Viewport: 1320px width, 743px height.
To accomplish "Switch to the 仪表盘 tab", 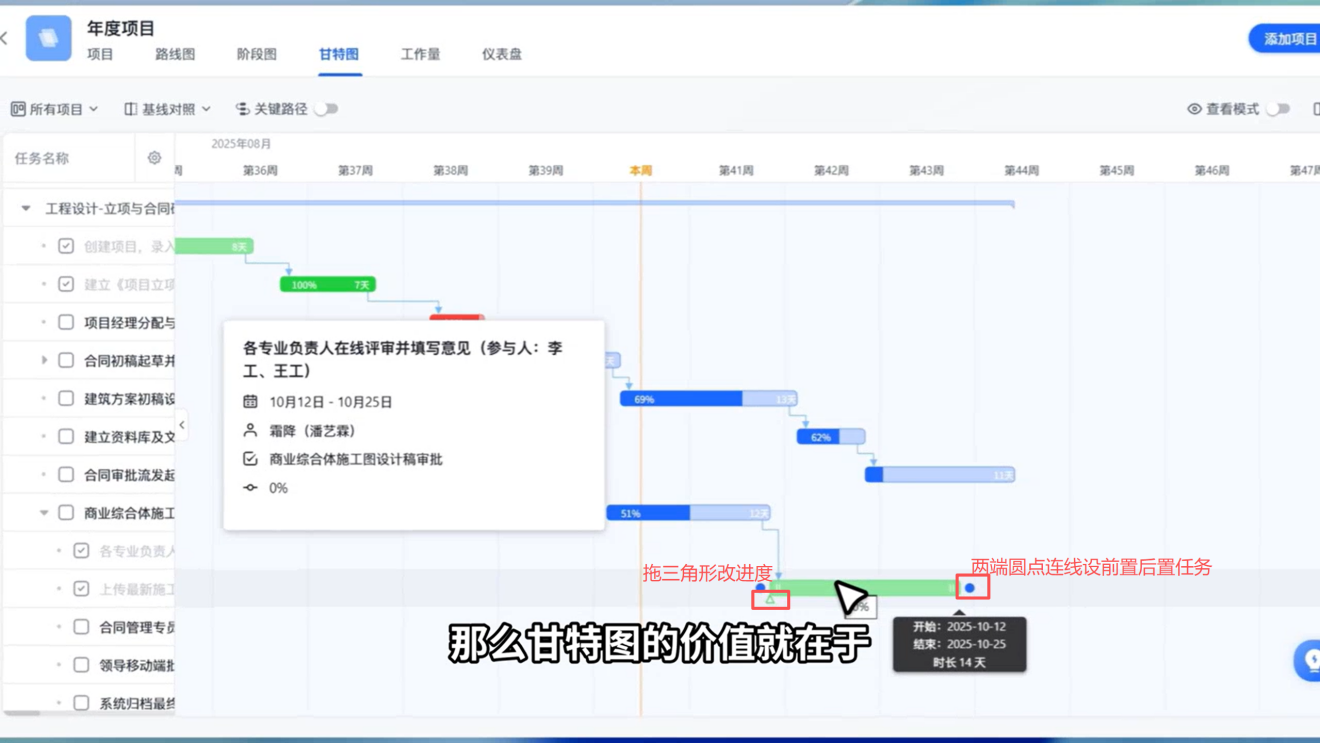I will 502,54.
